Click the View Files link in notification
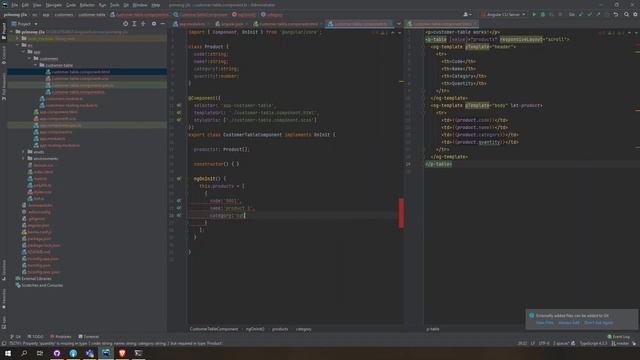 (544, 323)
